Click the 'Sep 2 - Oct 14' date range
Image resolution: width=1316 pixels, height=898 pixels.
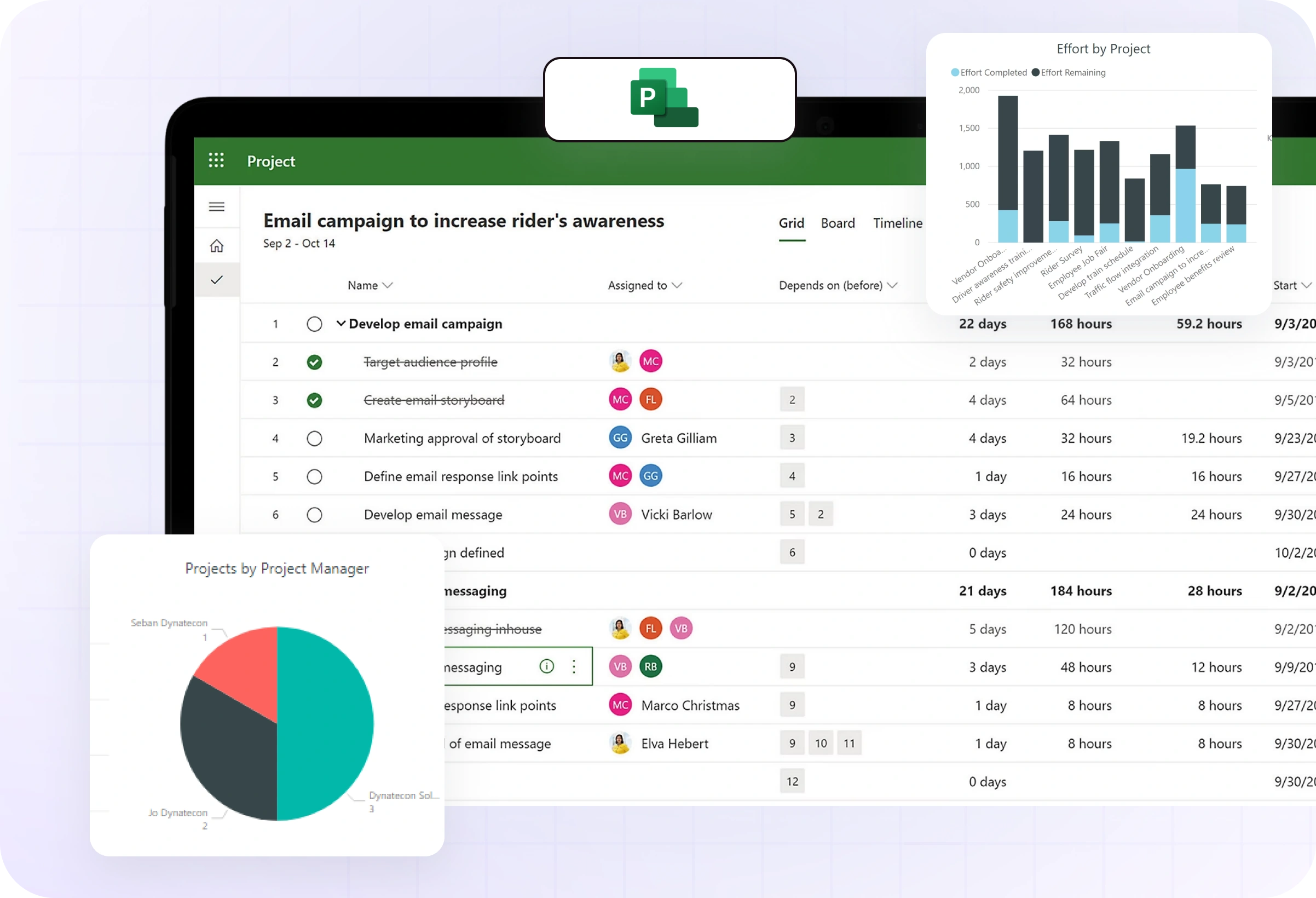pos(299,244)
